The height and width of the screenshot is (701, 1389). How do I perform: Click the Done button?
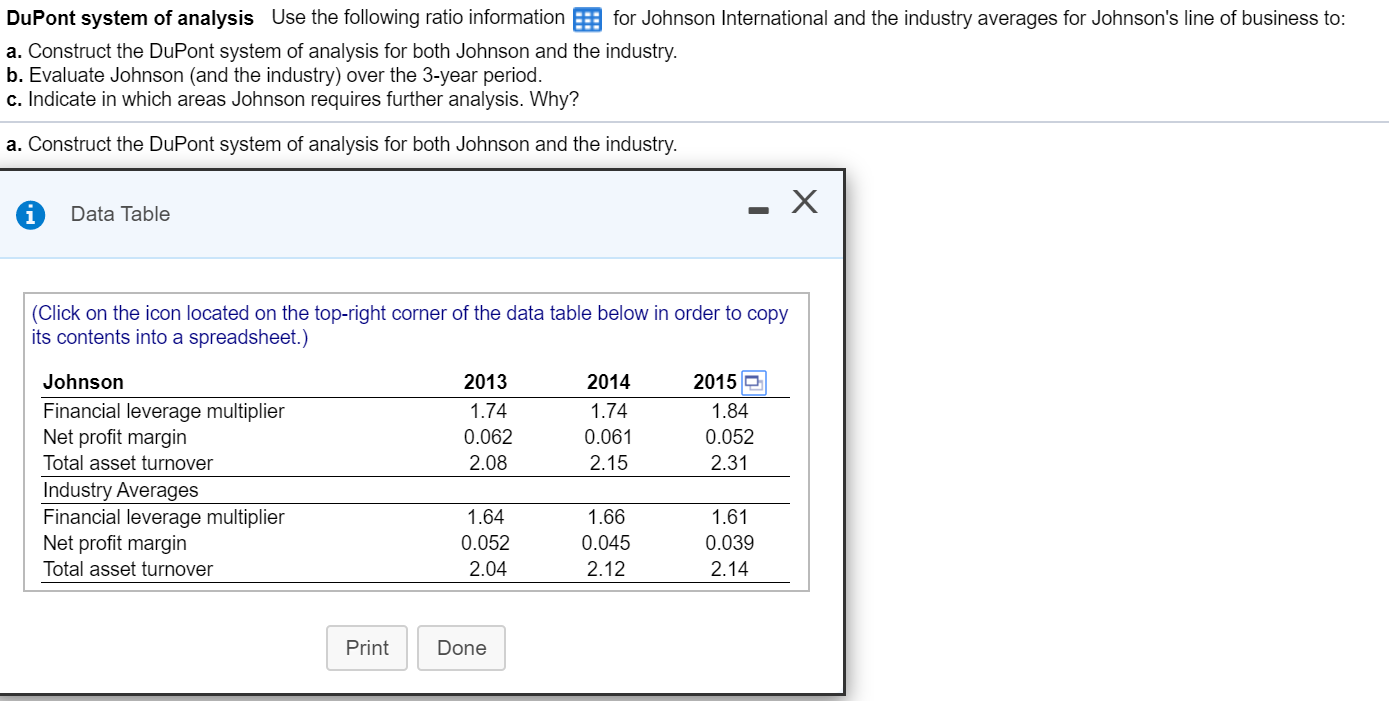[461, 648]
